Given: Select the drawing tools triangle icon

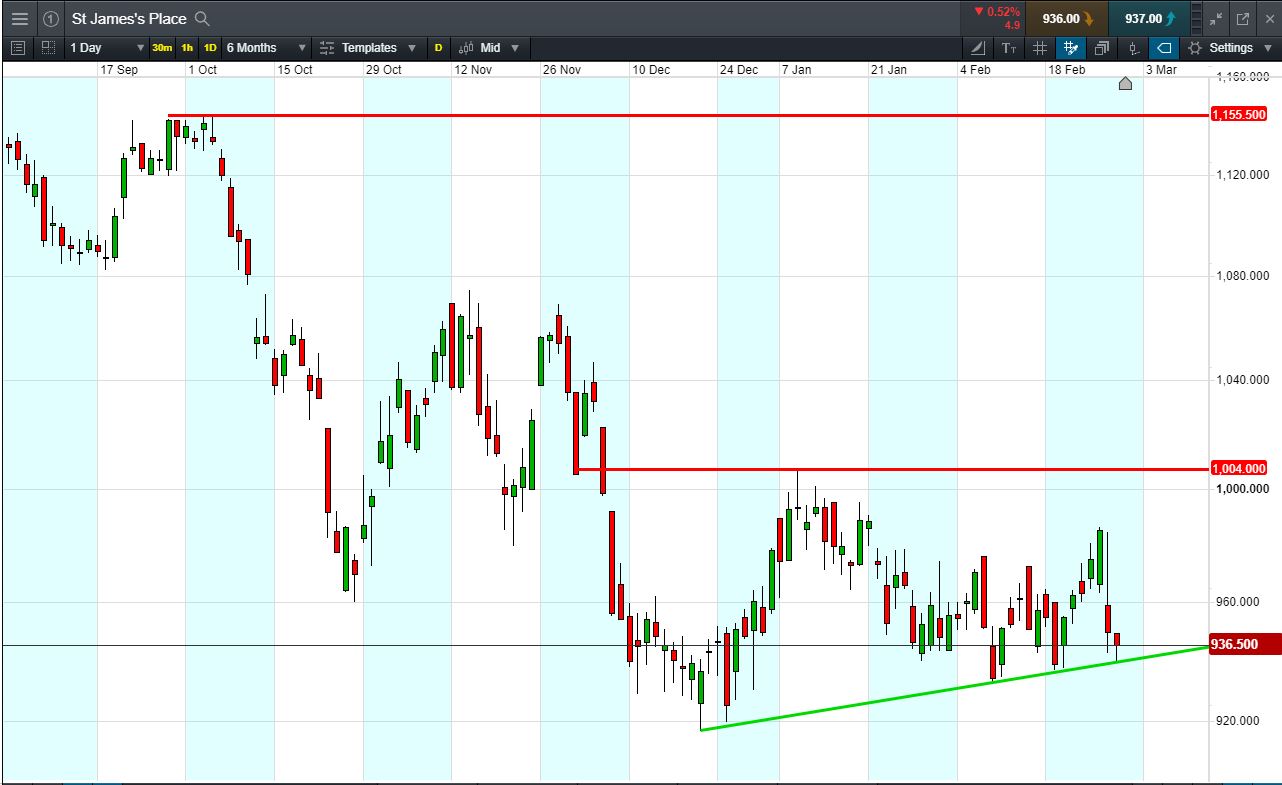Looking at the screenshot, I should coord(978,47).
